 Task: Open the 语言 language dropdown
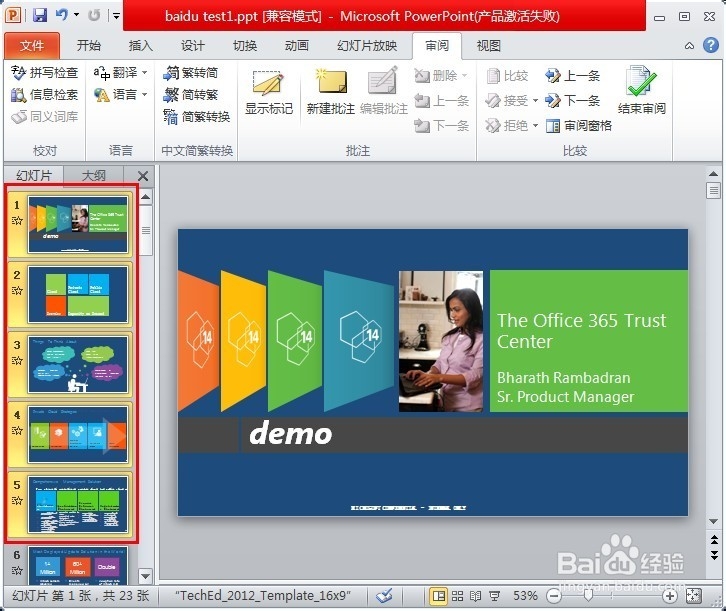coord(120,95)
